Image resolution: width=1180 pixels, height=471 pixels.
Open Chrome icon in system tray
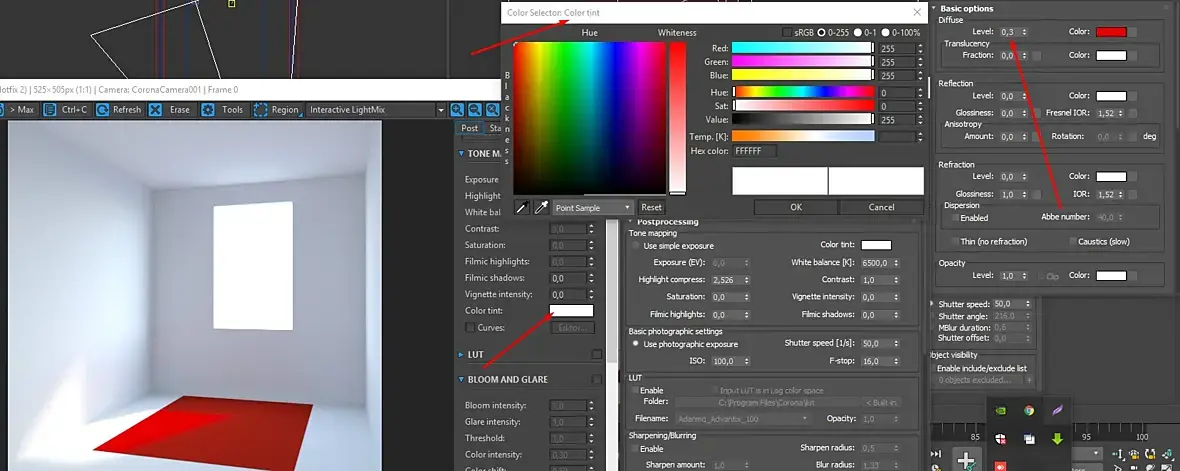click(1028, 411)
